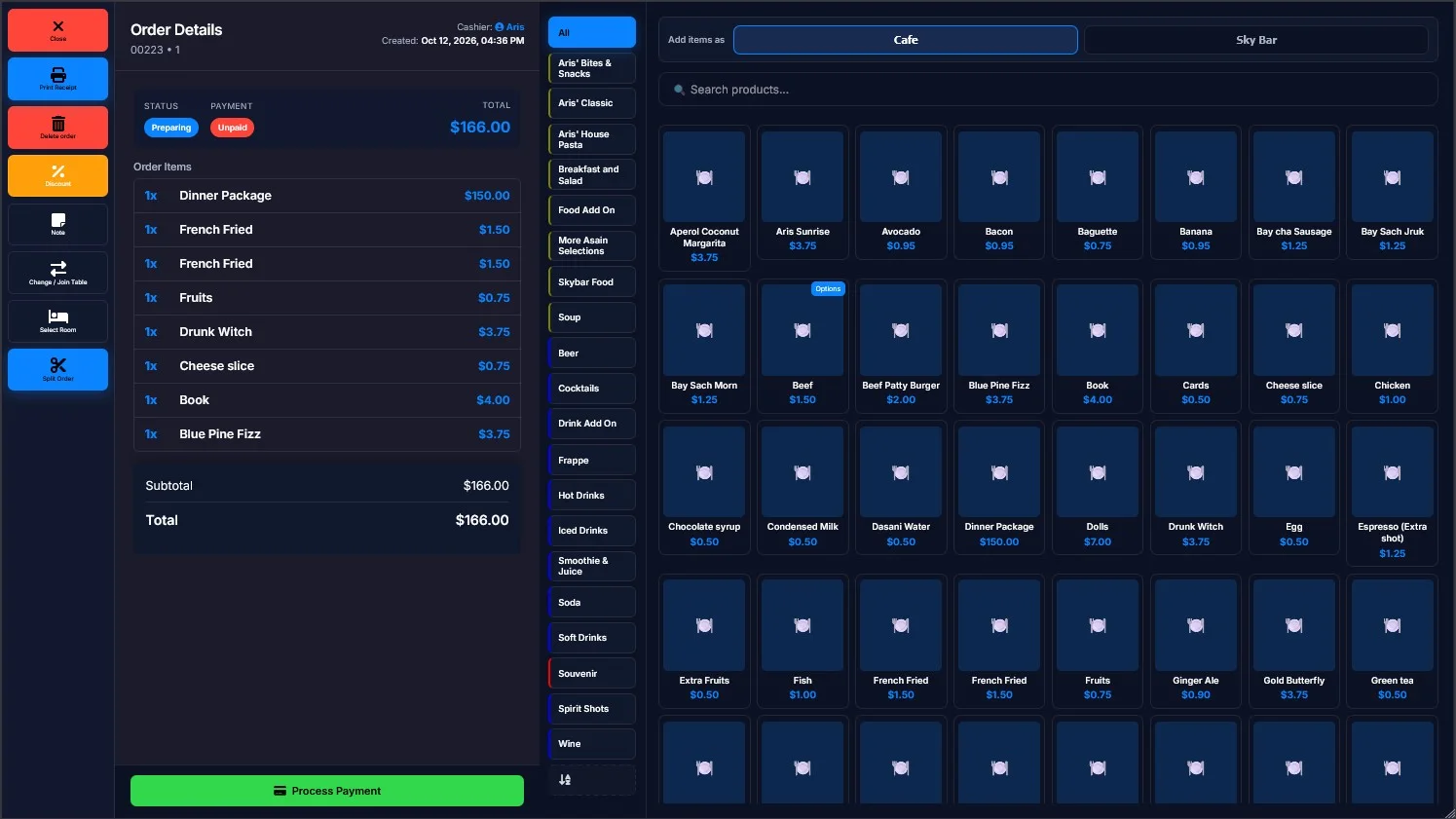Process payment for the order
1456x819 pixels.
[327, 791]
